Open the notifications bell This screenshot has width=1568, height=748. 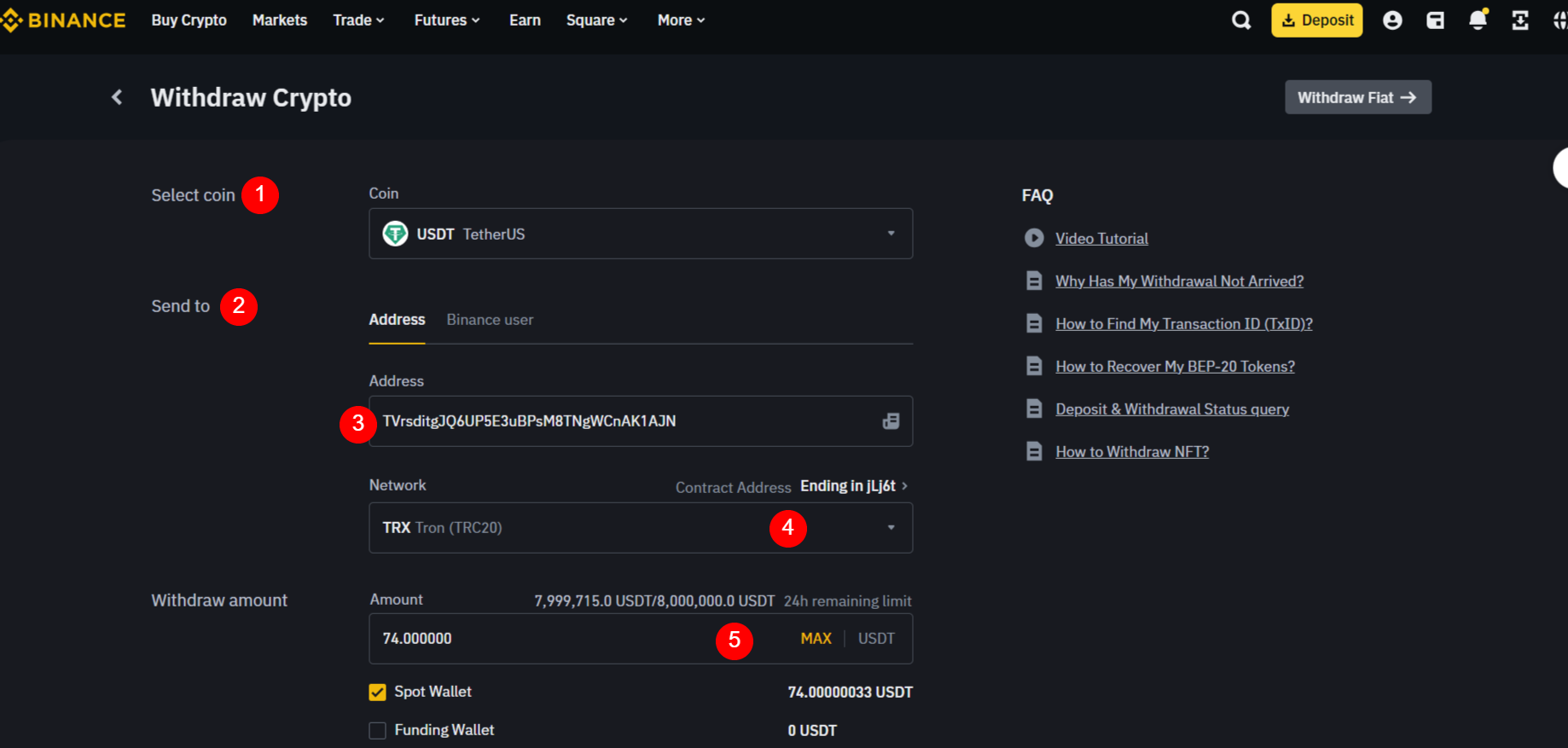click(1478, 19)
